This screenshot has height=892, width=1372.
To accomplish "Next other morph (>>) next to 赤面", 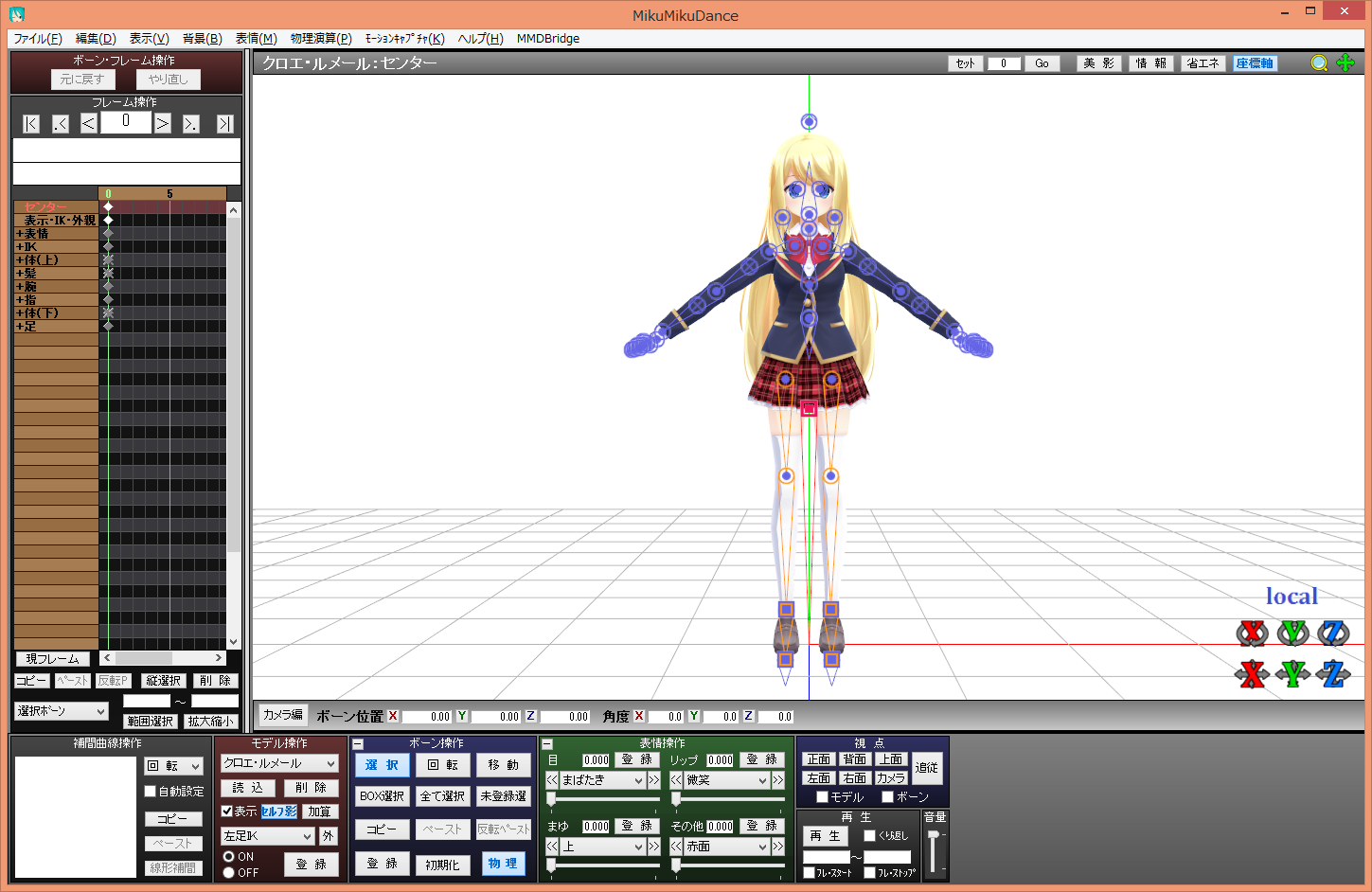I will [777, 847].
